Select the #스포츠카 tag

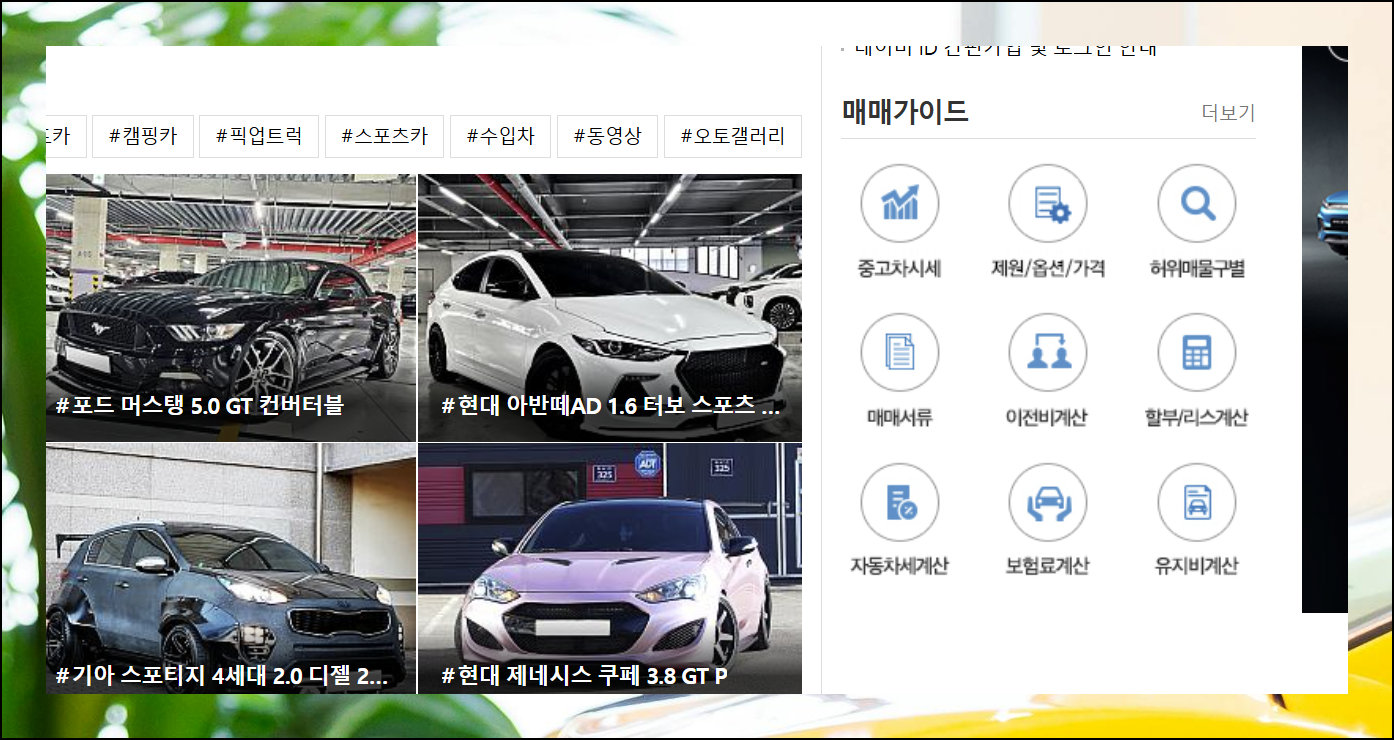[x=384, y=136]
